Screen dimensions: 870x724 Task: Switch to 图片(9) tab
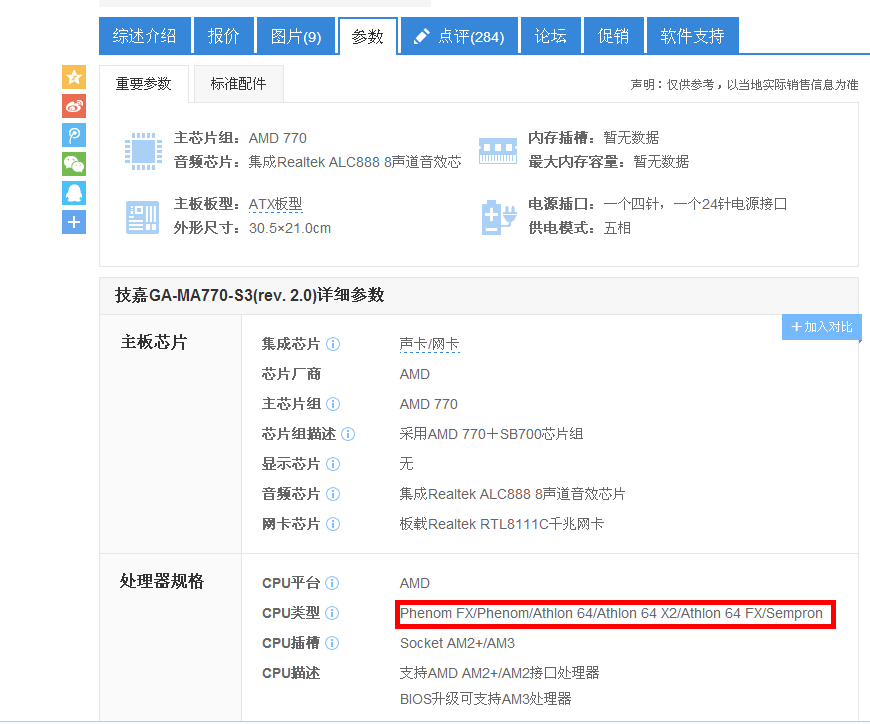(296, 36)
